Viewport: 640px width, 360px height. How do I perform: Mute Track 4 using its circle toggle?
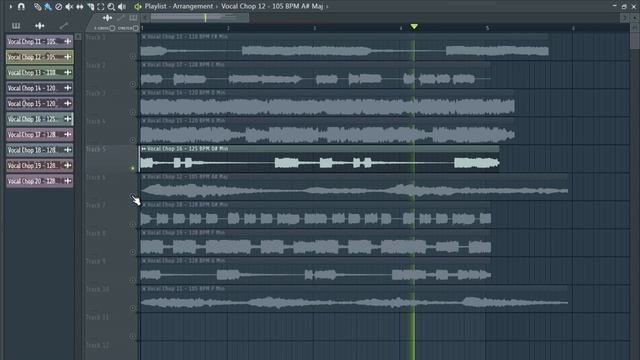(132, 140)
